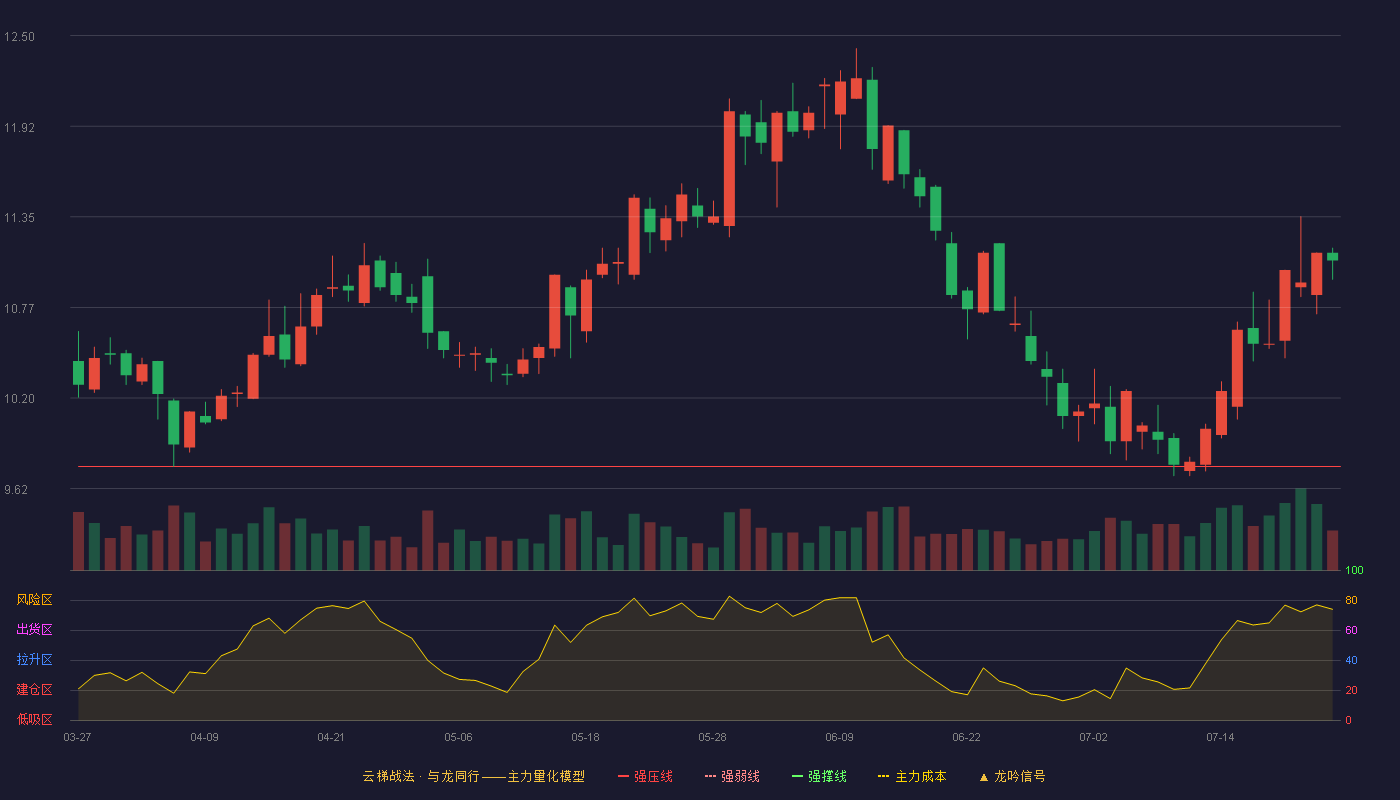Click the orange 80 indicator axis value

pos(1351,601)
